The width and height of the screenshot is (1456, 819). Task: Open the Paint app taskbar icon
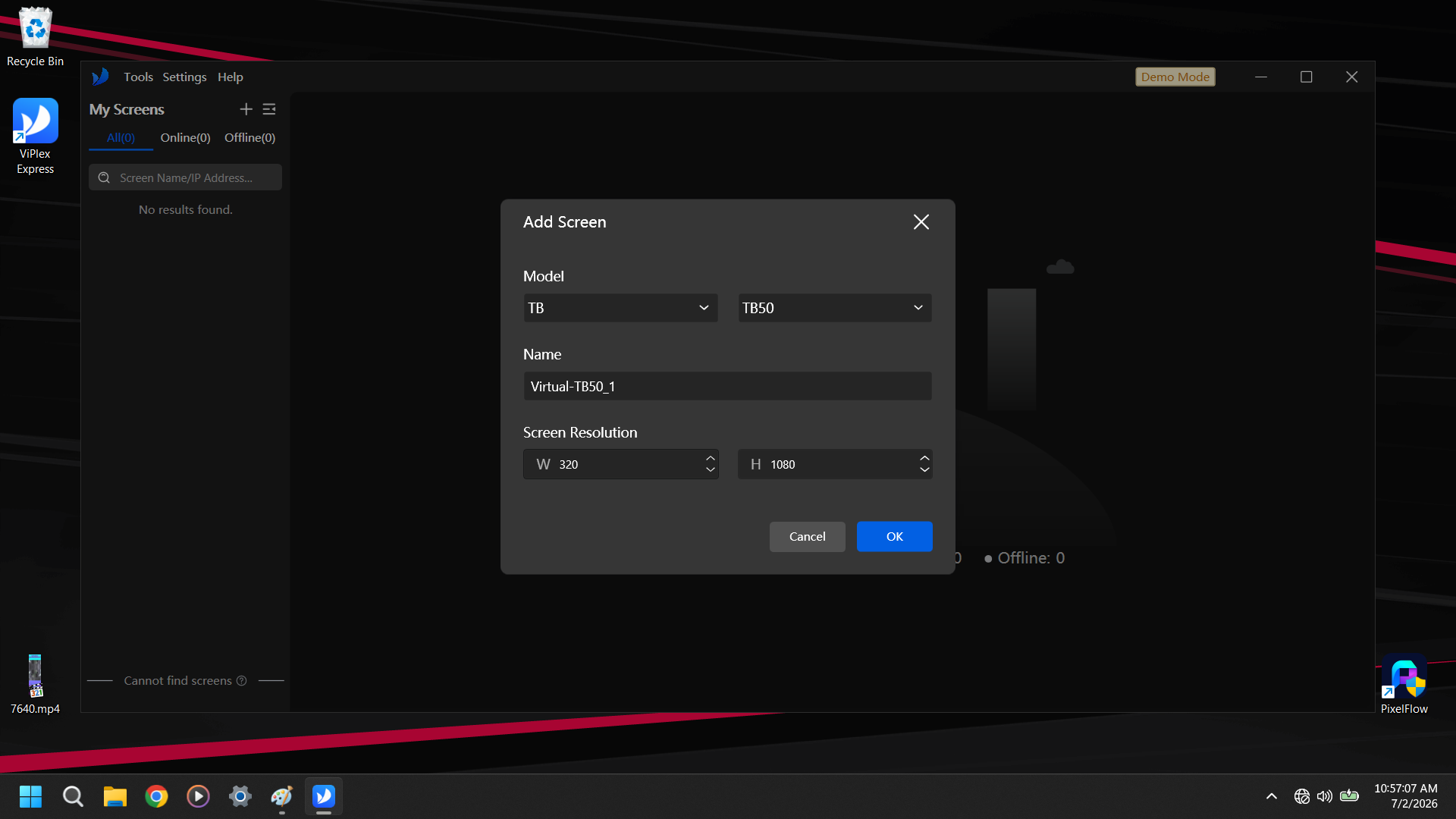tap(281, 796)
